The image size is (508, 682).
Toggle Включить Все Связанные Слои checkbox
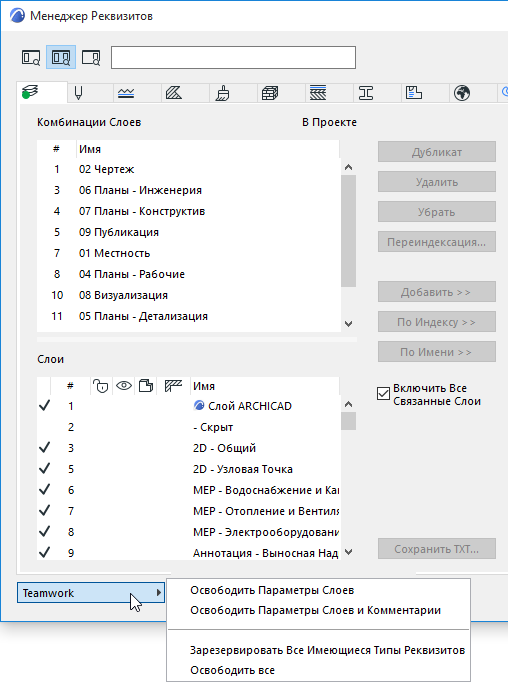click(383, 394)
